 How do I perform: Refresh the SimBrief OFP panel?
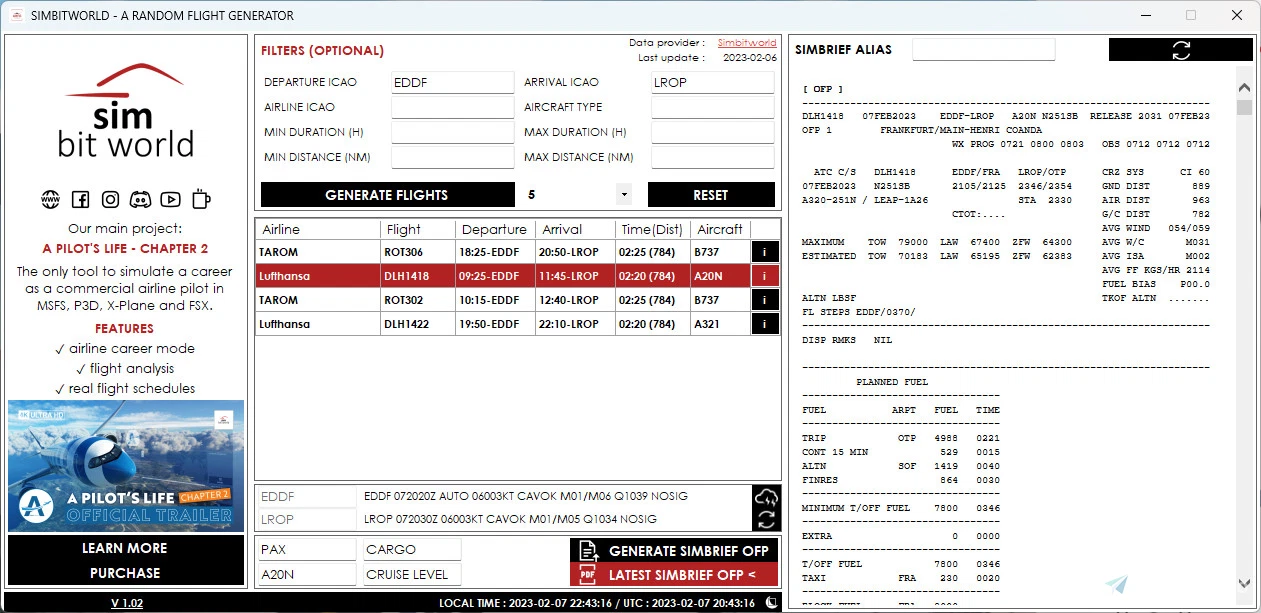click(x=1180, y=50)
